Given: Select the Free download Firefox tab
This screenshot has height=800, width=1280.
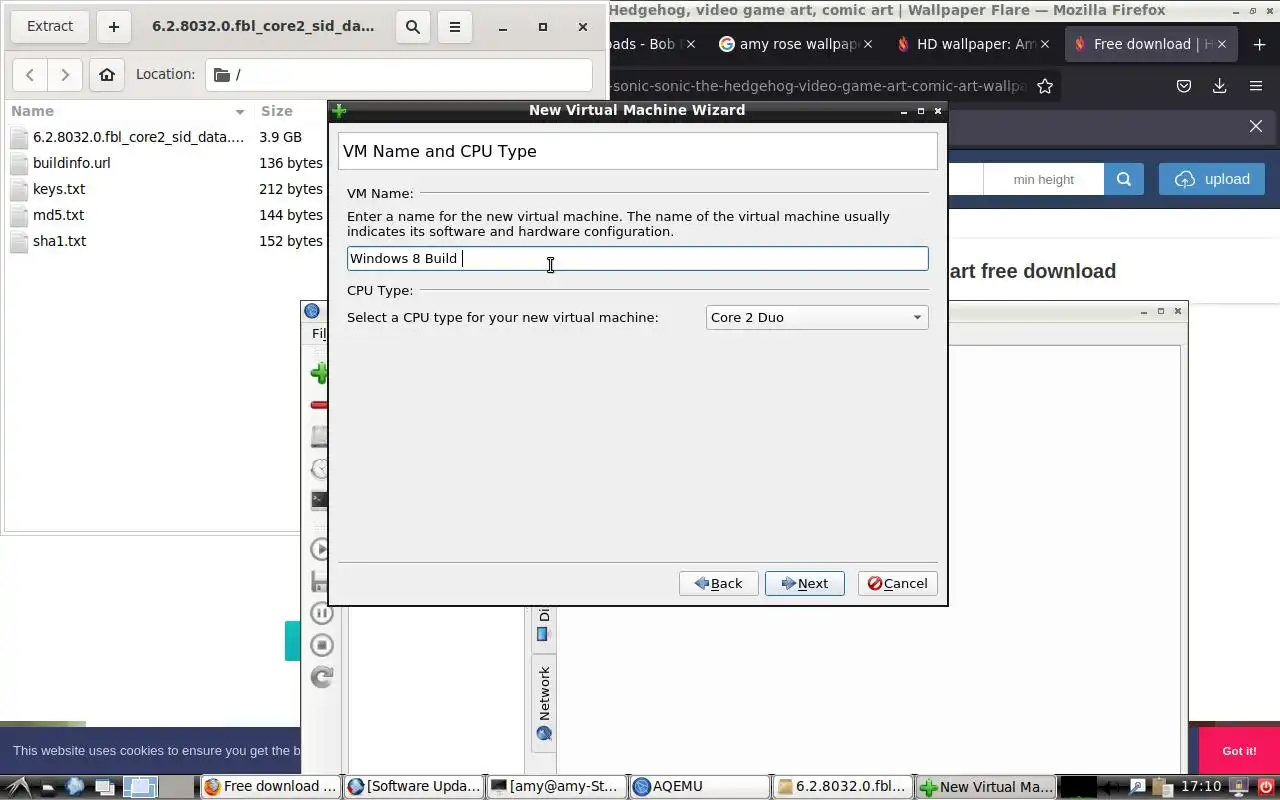Looking at the screenshot, I should tap(1152, 44).
